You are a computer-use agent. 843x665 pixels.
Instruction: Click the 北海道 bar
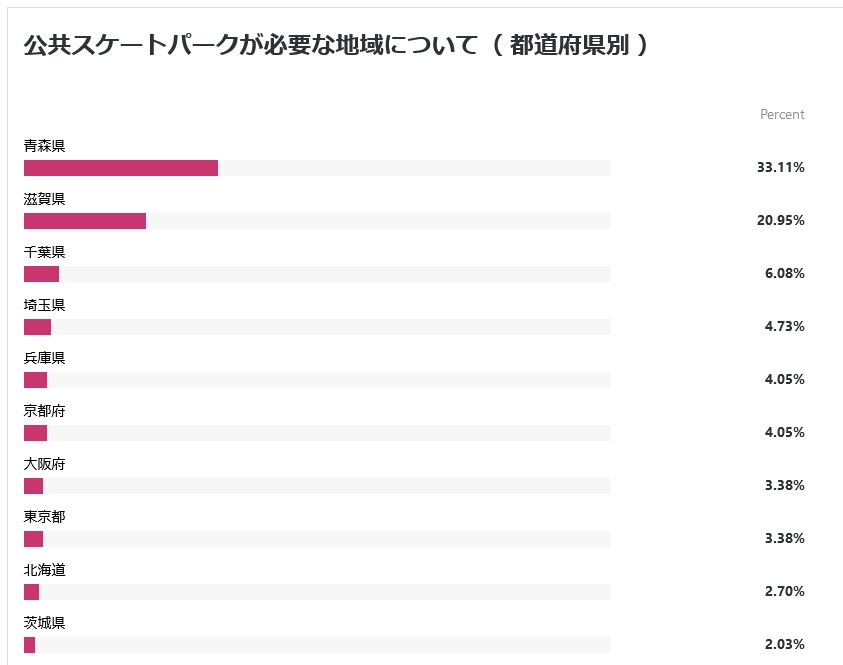pyautogui.click(x=31, y=592)
